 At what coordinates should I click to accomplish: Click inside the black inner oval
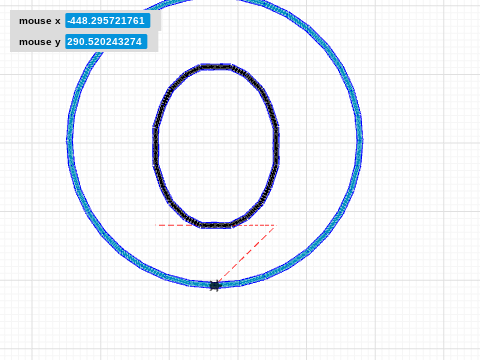[x=216, y=145]
